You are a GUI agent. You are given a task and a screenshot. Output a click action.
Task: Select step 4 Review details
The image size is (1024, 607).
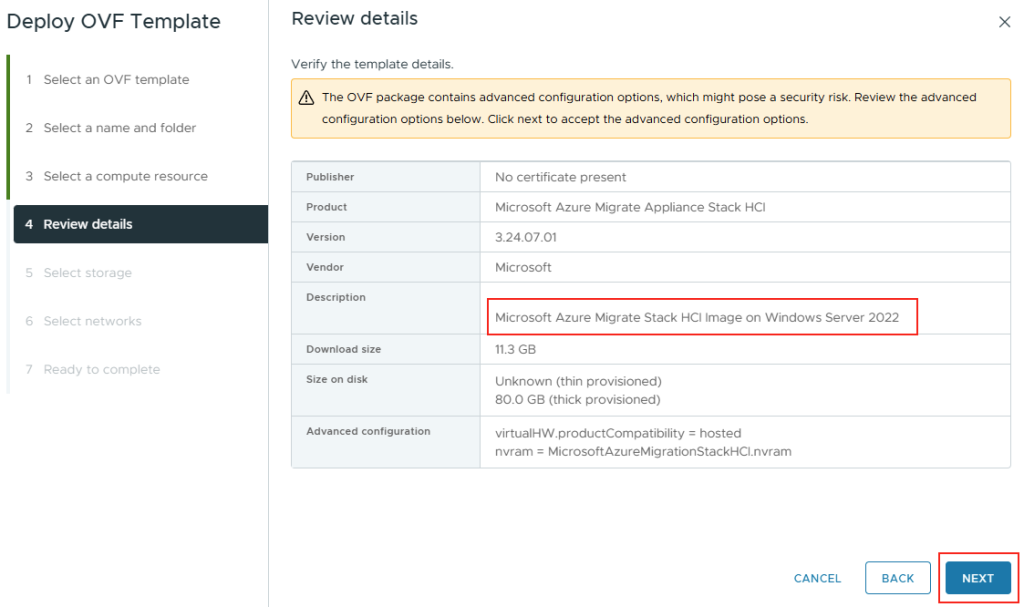[140, 224]
